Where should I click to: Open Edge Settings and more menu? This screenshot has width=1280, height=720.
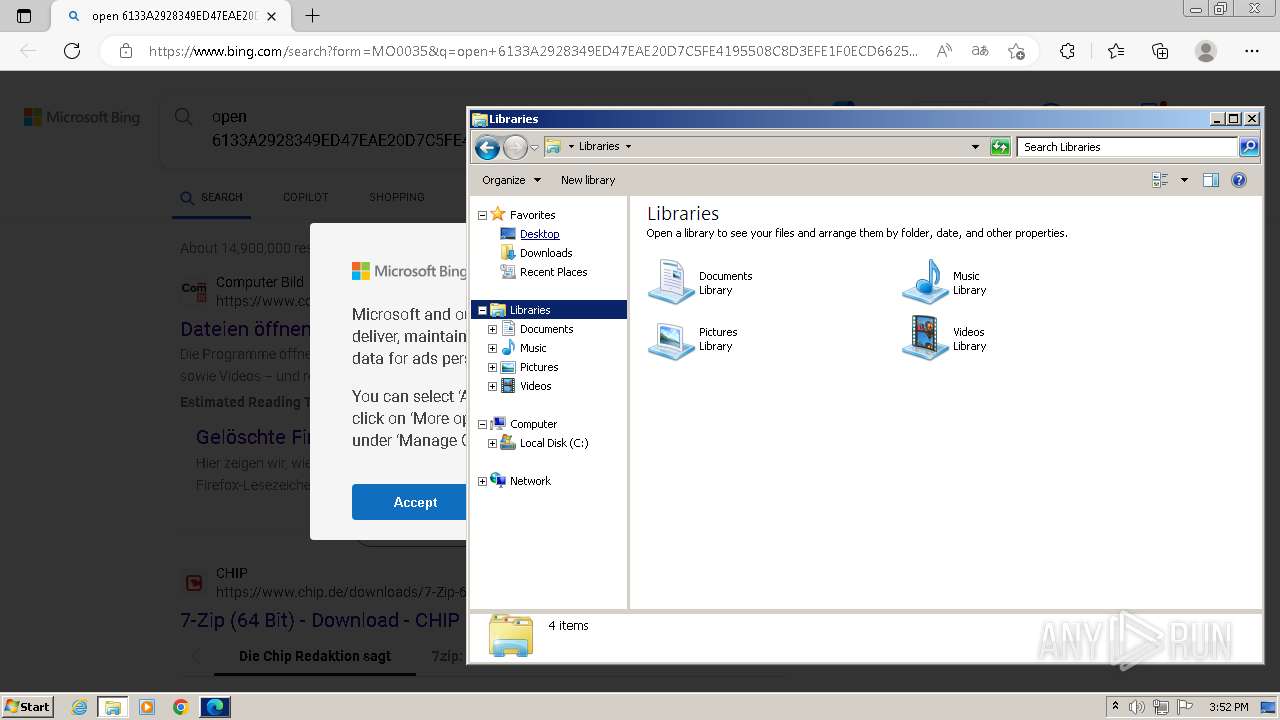tap(1252, 51)
